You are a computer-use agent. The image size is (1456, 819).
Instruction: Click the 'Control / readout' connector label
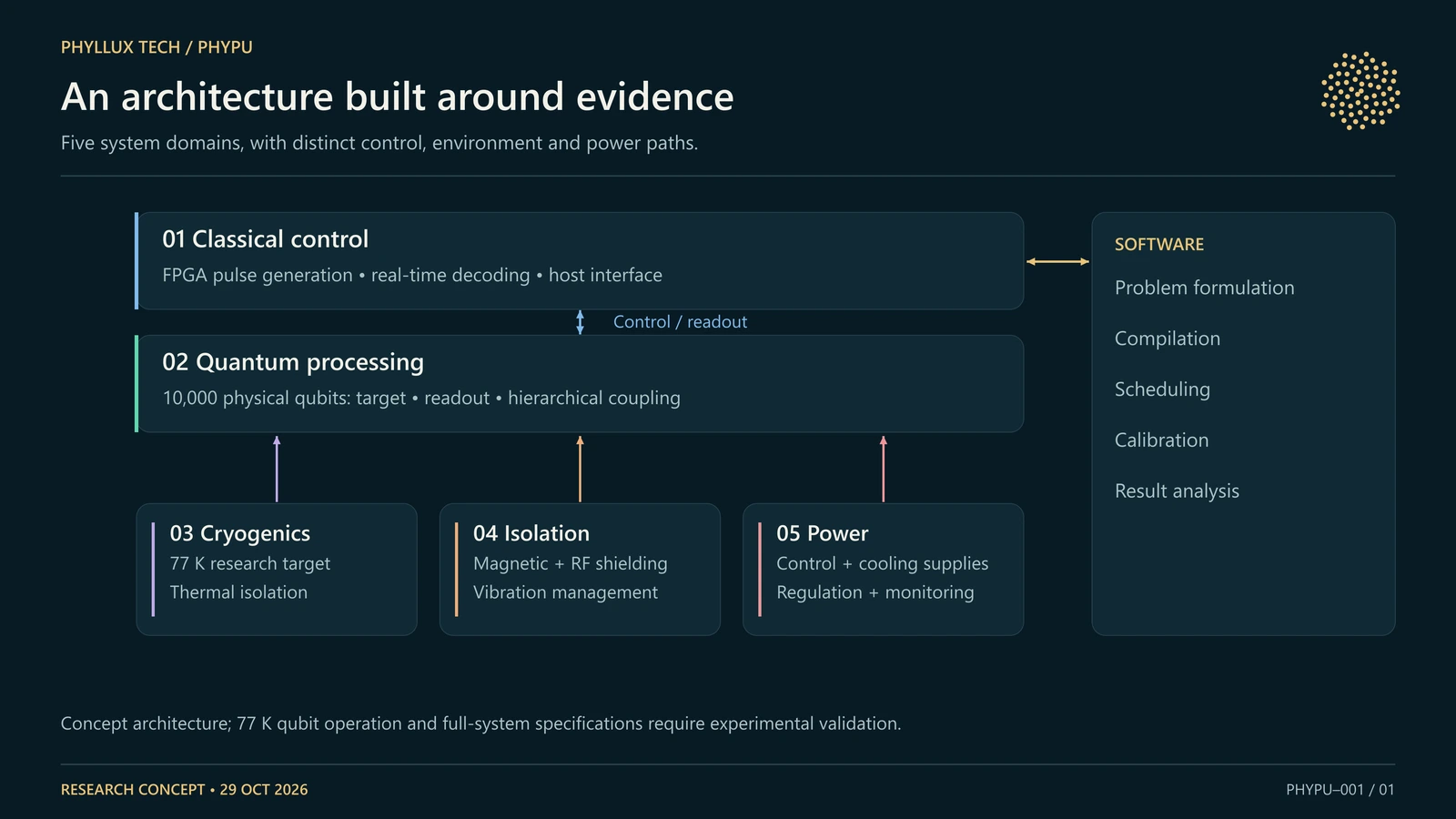(x=680, y=322)
